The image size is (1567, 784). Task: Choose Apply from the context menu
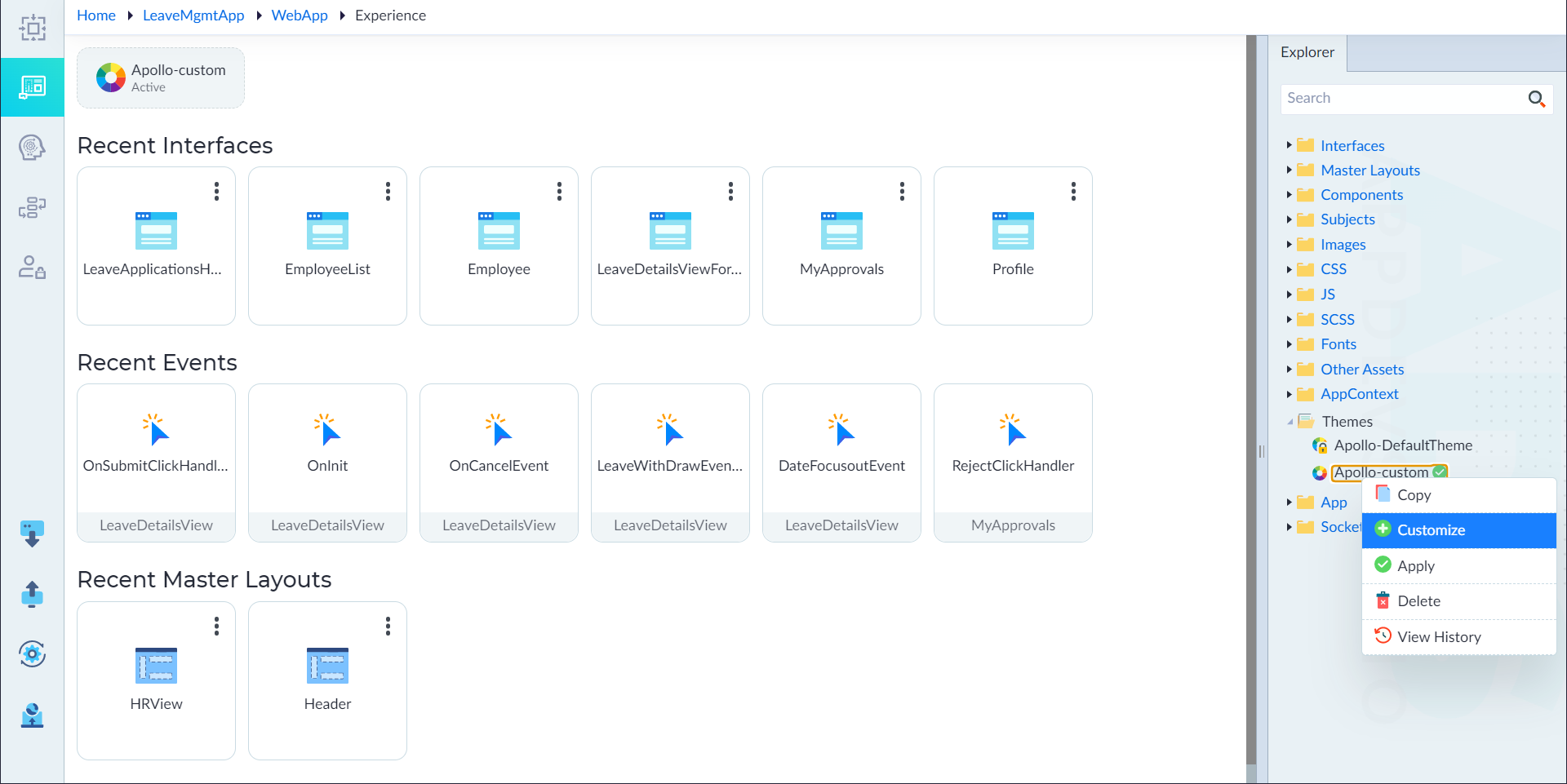click(1459, 566)
